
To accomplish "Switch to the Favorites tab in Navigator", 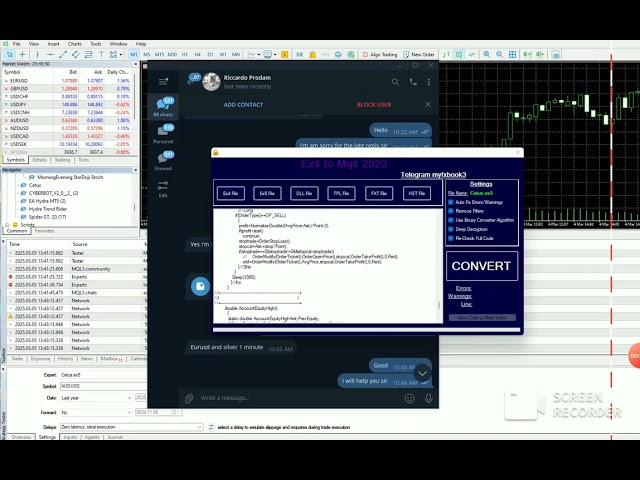I will click(44, 231).
